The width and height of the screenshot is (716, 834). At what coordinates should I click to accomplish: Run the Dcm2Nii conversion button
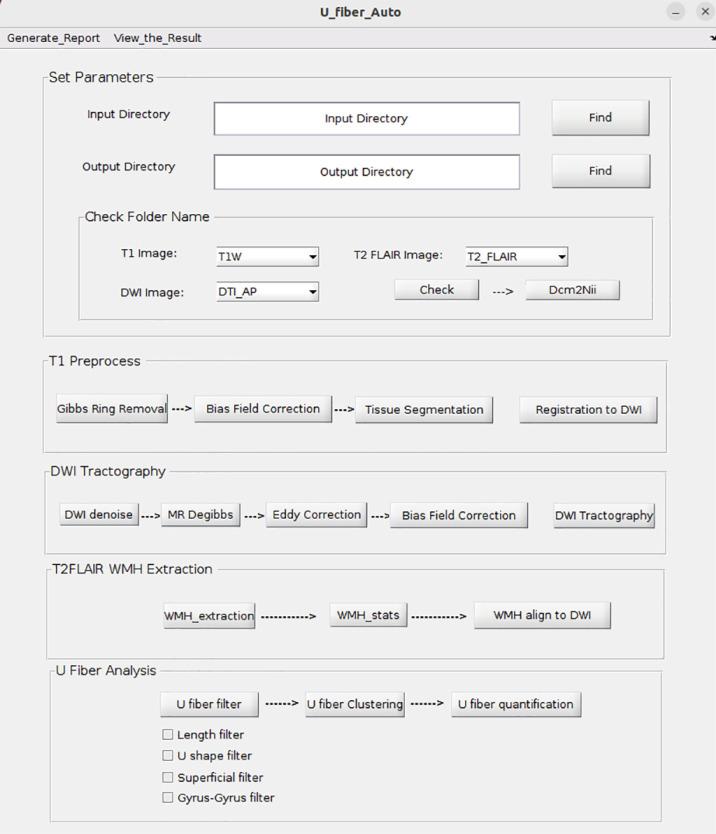click(x=572, y=290)
